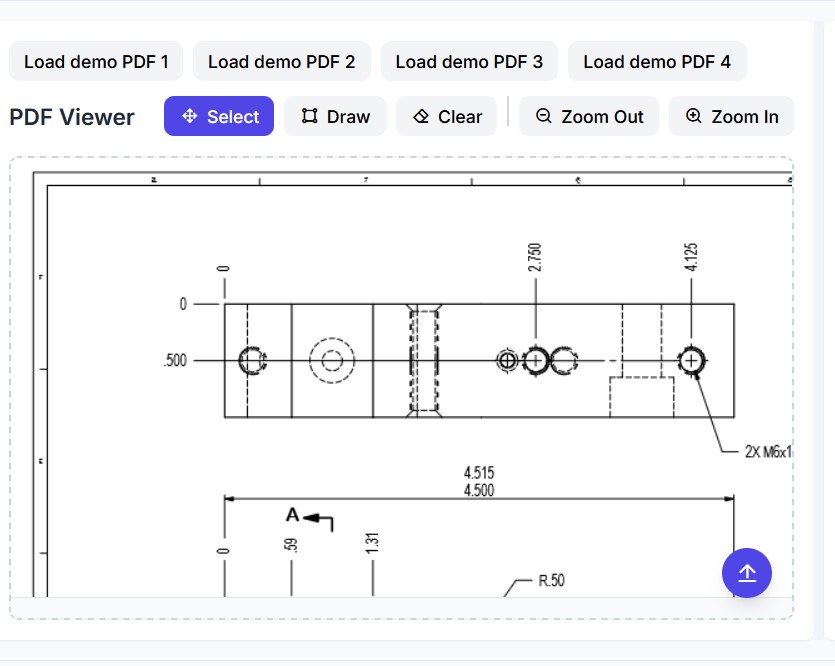This screenshot has width=835, height=666.
Task: Activate the Select pan tool
Action: tap(218, 116)
